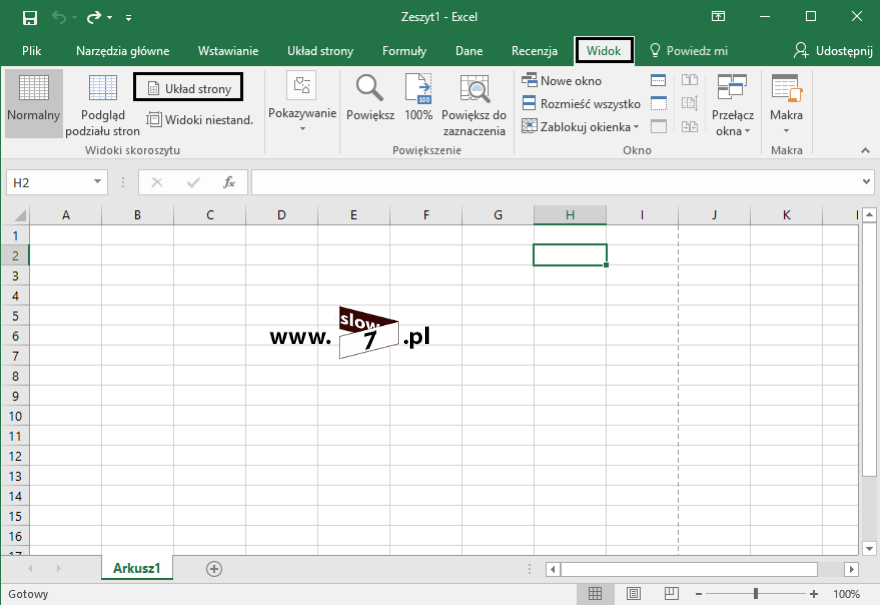
Task: Select column A by its header
Action: point(66,215)
